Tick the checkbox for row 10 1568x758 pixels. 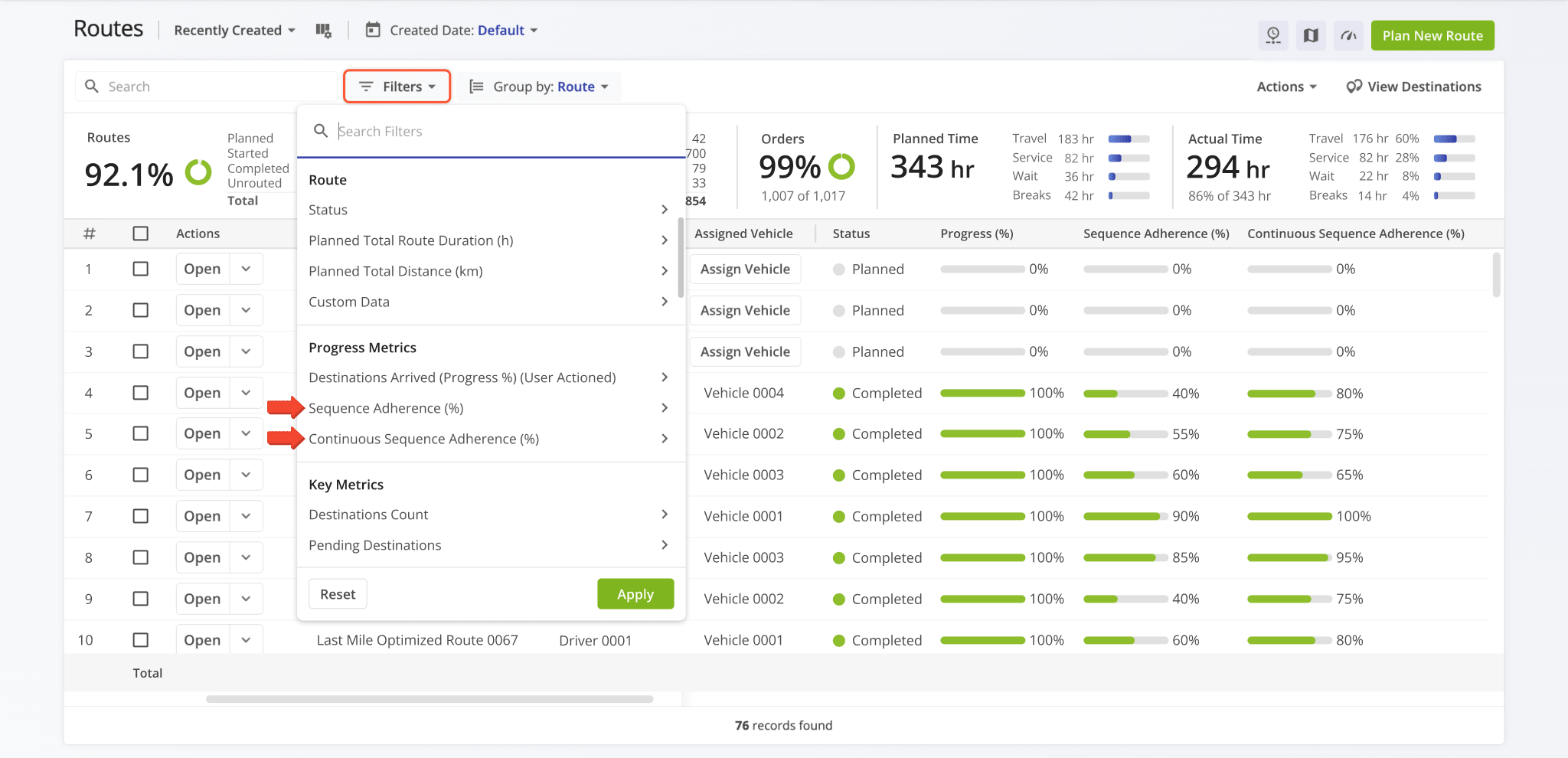tap(140, 640)
